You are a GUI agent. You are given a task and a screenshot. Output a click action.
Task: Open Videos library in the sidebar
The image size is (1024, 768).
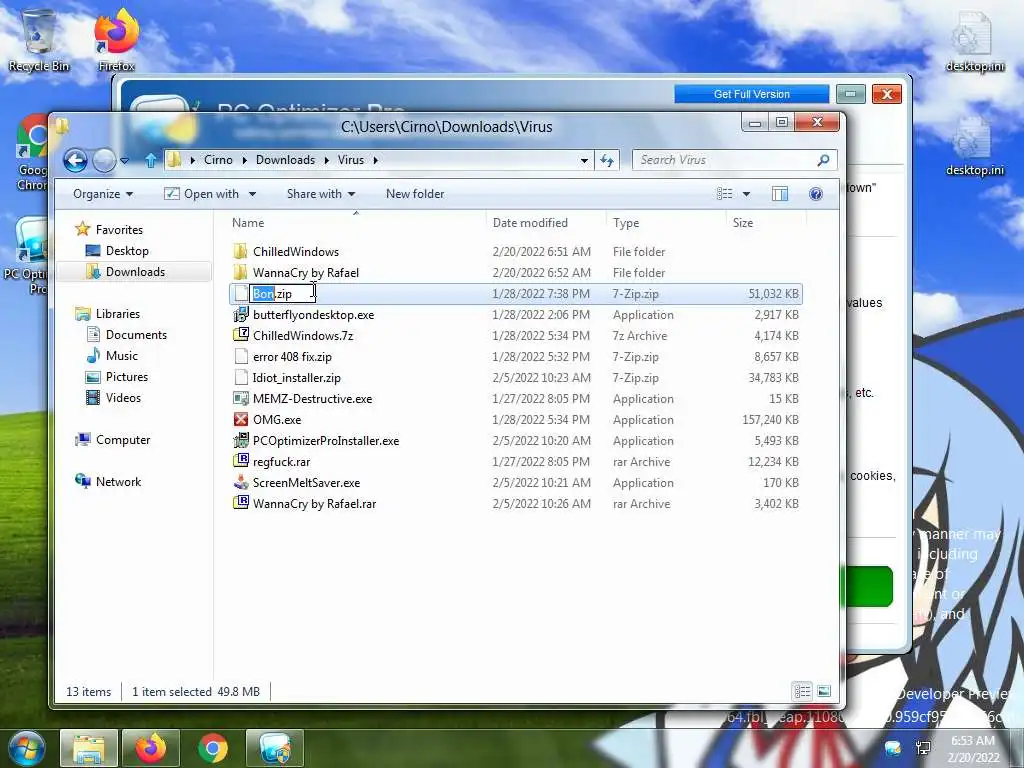114,398
